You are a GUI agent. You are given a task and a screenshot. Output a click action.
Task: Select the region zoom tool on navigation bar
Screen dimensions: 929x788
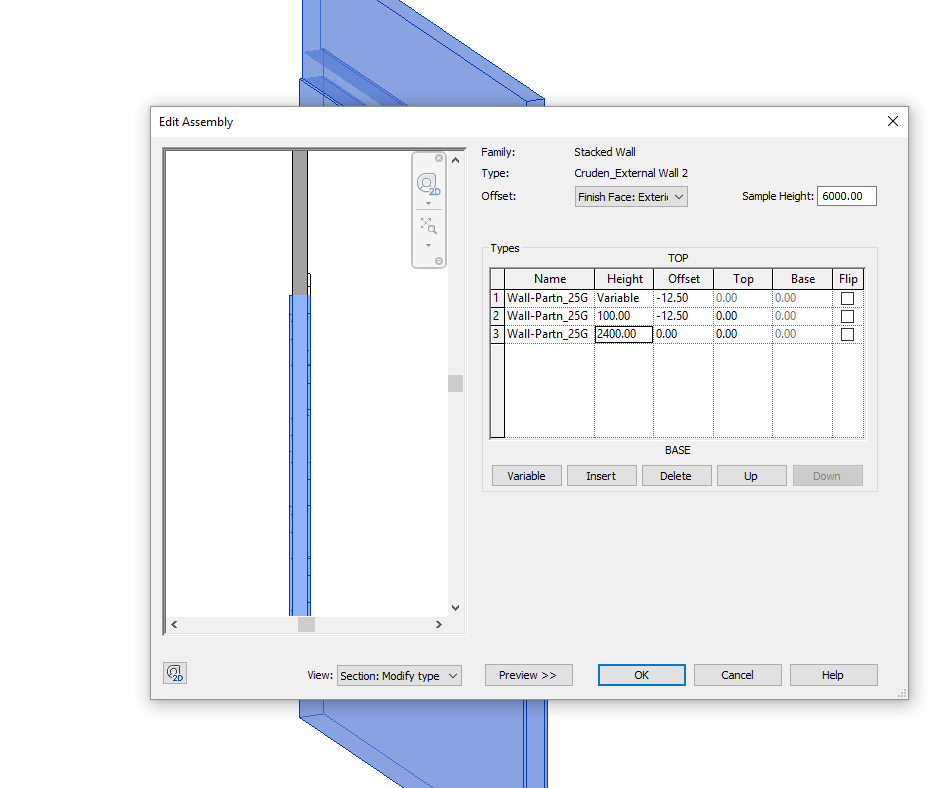(427, 225)
